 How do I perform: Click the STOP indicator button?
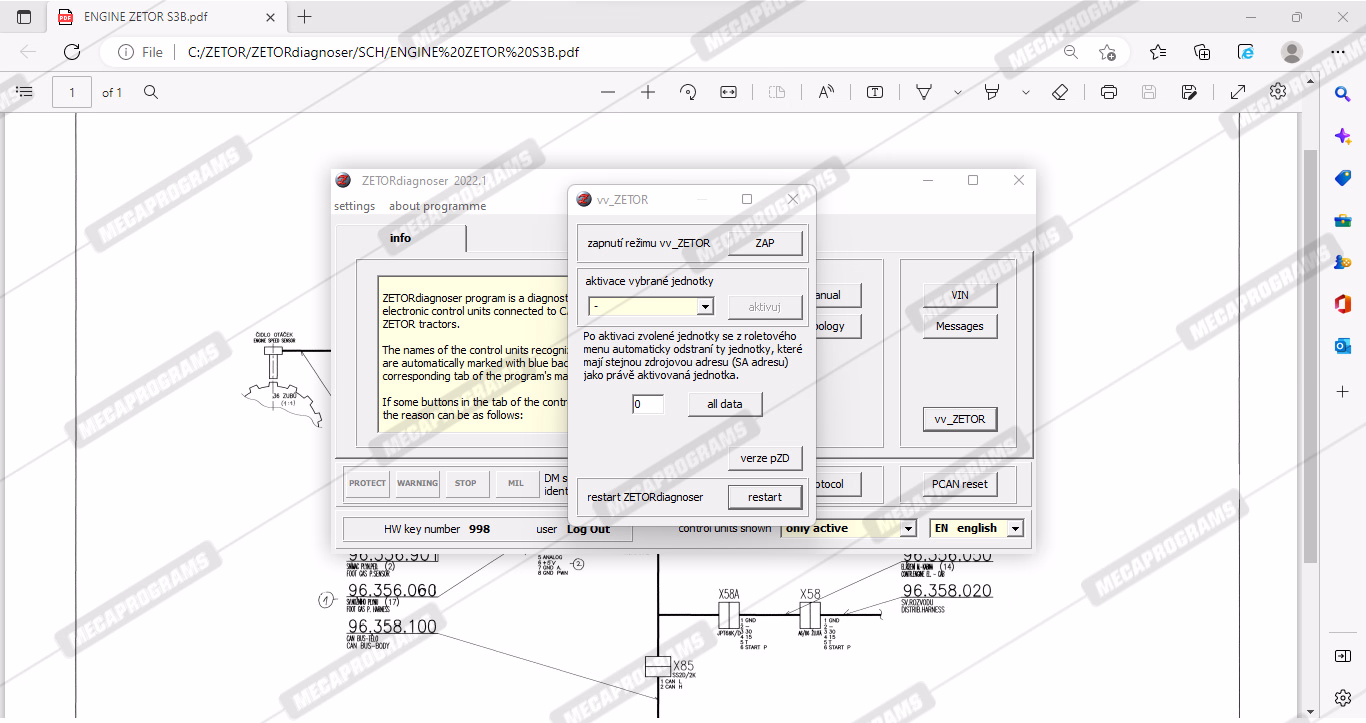pos(466,484)
